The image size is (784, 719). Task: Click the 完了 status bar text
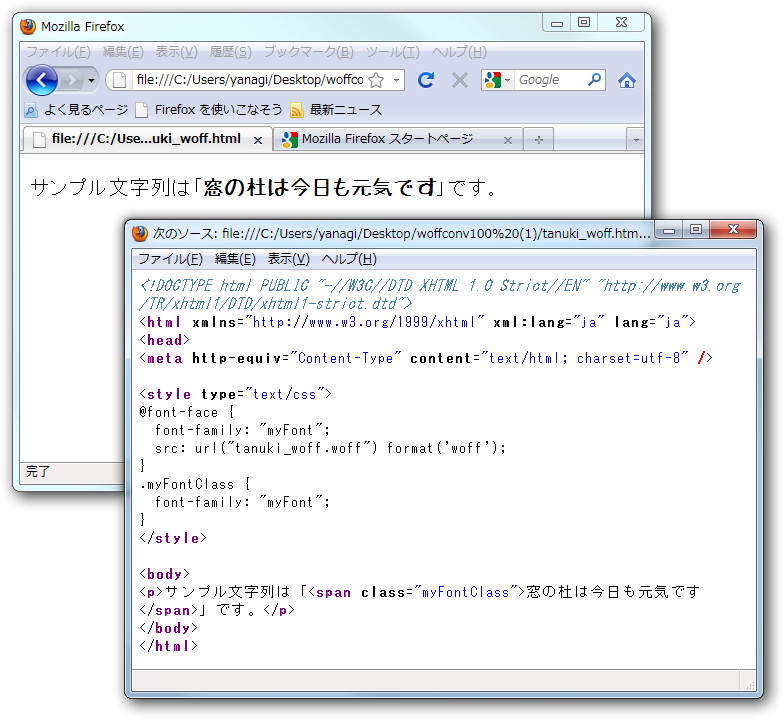click(x=38, y=471)
